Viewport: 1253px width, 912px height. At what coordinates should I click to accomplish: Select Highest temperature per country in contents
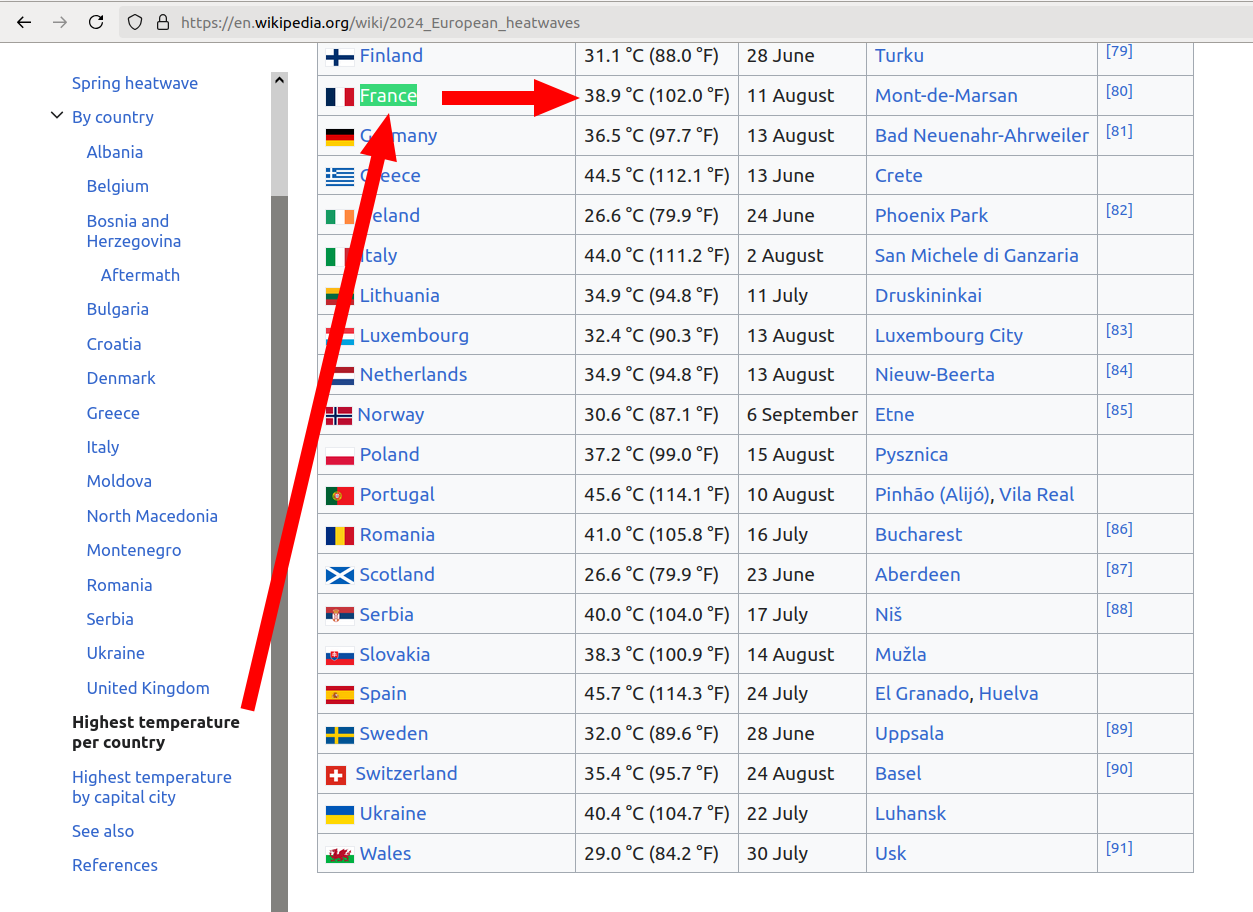[156, 732]
